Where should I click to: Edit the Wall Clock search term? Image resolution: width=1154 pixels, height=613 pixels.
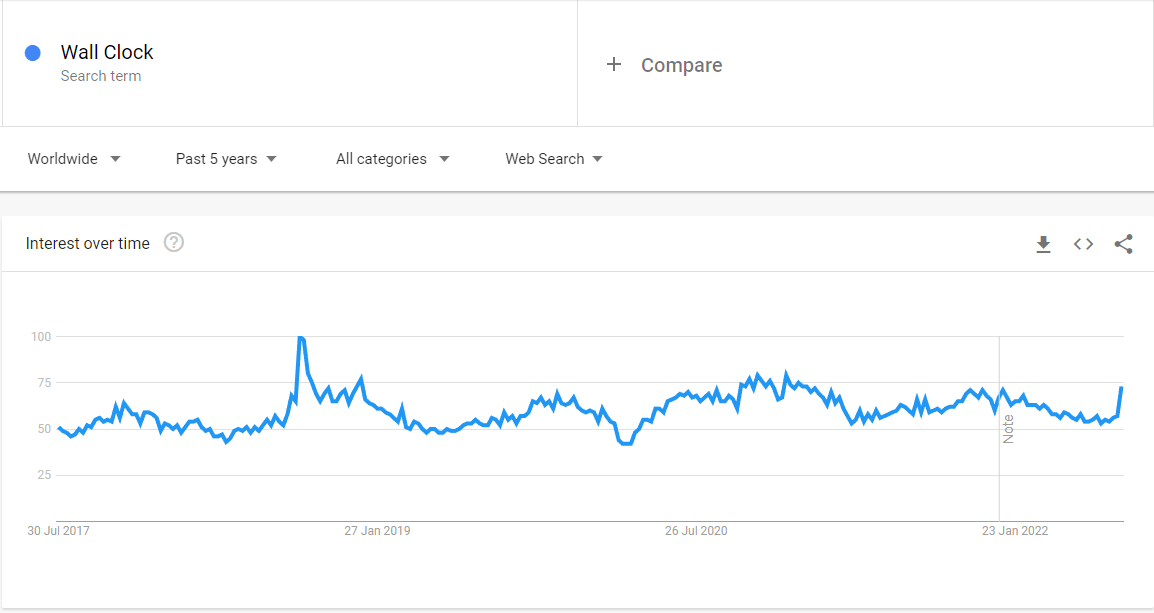click(107, 52)
